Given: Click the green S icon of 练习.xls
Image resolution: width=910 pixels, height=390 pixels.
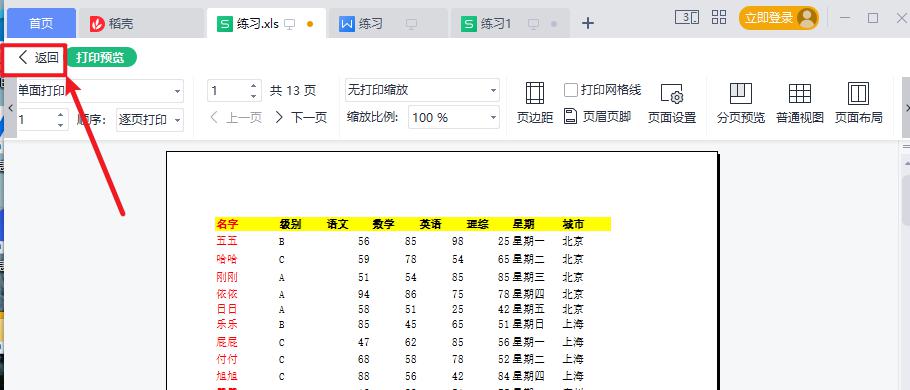Looking at the screenshot, I should [225, 24].
